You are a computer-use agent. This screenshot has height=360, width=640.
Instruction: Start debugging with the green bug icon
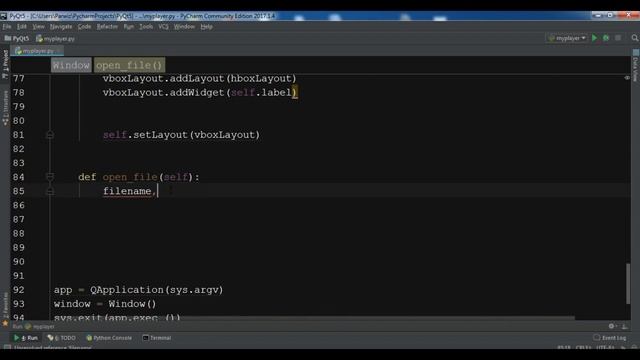[606, 38]
